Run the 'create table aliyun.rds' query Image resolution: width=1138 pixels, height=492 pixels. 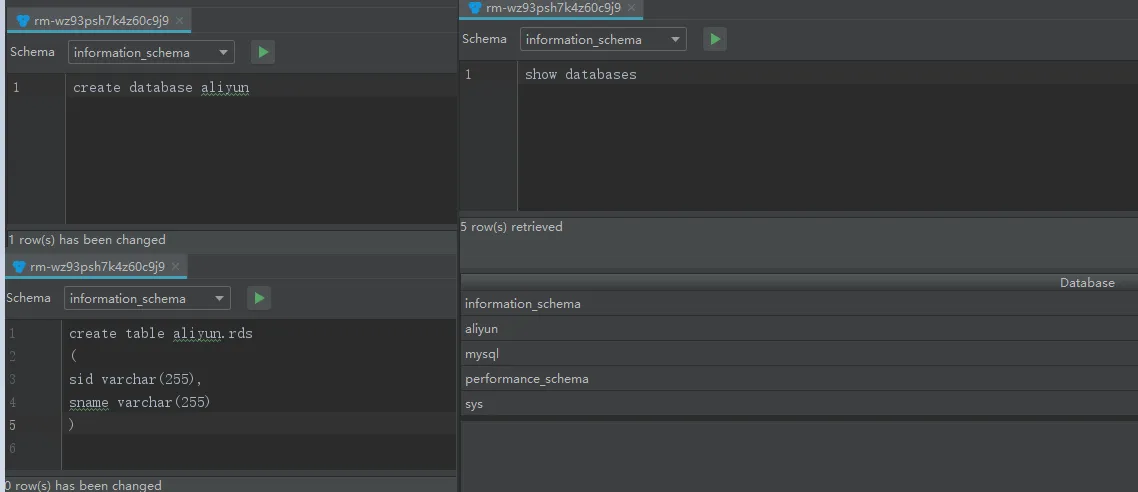[259, 298]
